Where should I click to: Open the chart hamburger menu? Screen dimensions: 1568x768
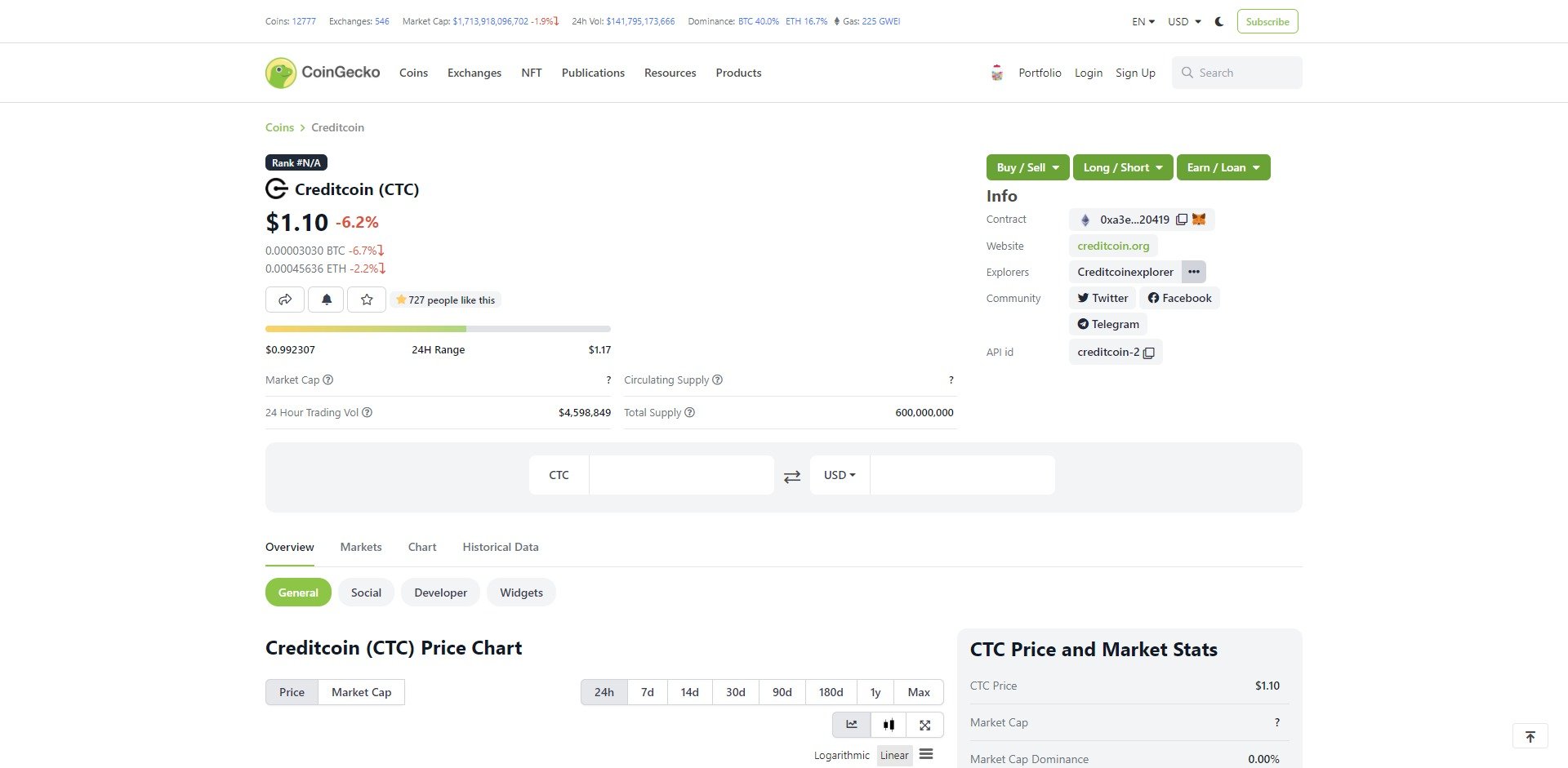(x=926, y=754)
